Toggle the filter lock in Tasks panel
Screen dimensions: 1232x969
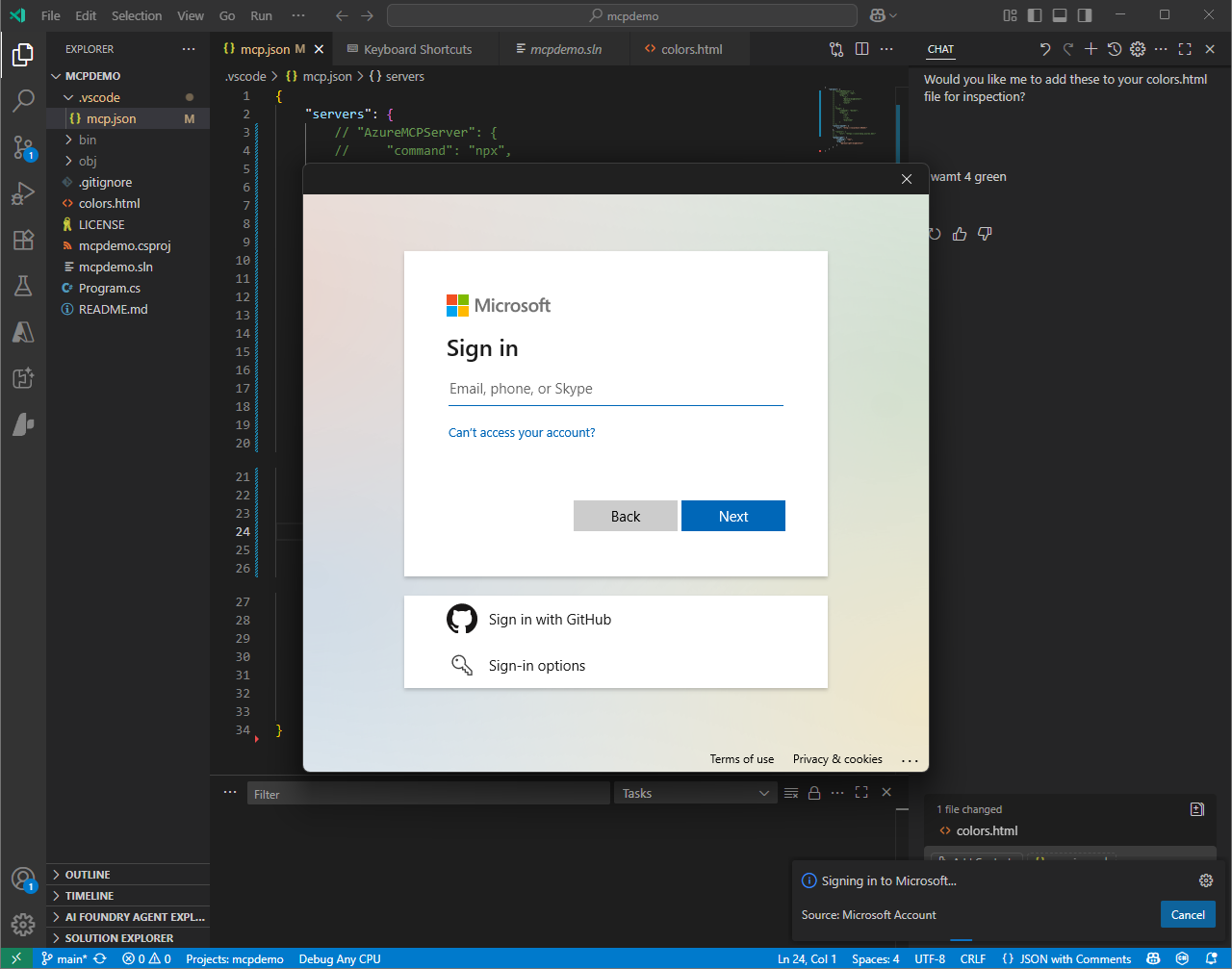pyautogui.click(x=814, y=792)
